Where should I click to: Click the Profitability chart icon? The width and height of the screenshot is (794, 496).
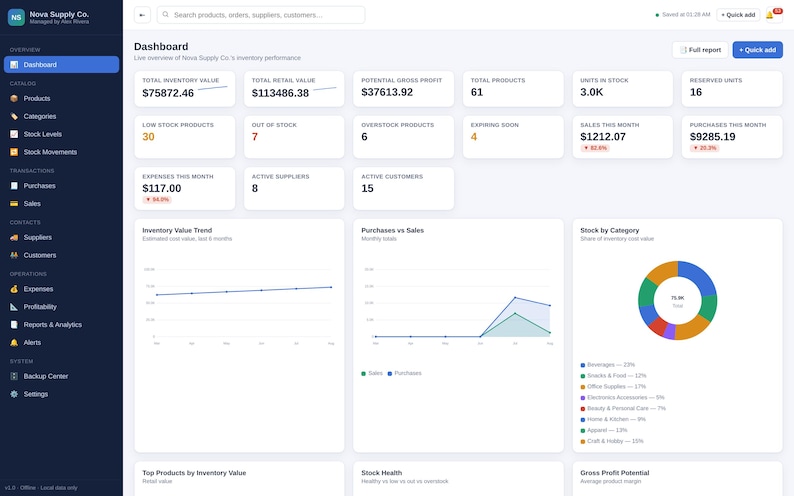(x=14, y=307)
